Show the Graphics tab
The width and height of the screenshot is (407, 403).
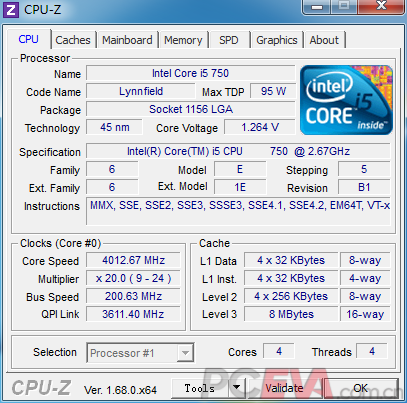[277, 40]
